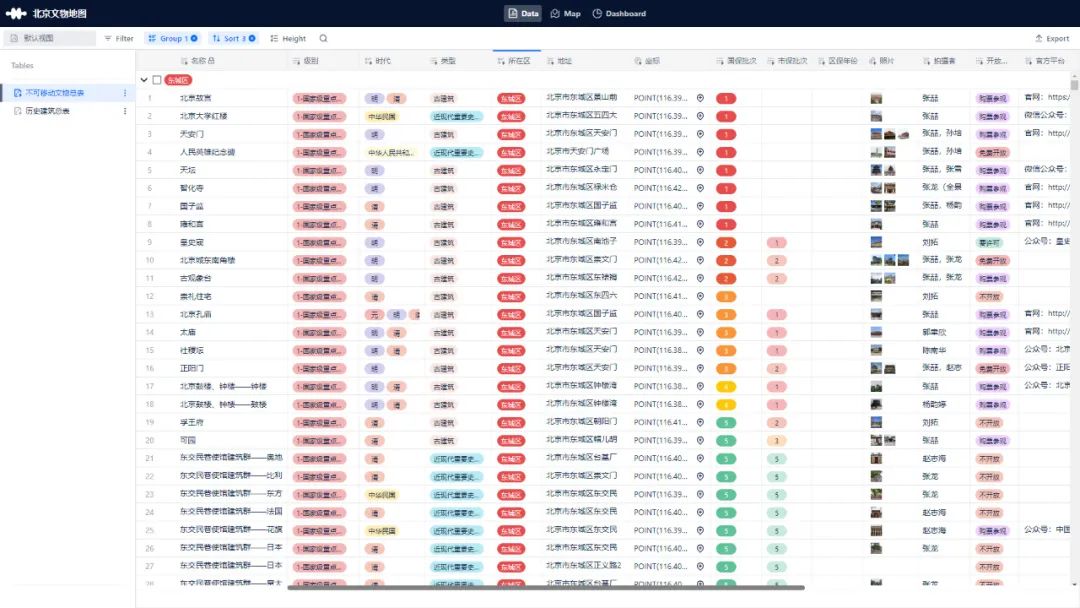The image size is (1080, 608).
Task: Clear sorting with the Sort x icon
Action: point(252,39)
